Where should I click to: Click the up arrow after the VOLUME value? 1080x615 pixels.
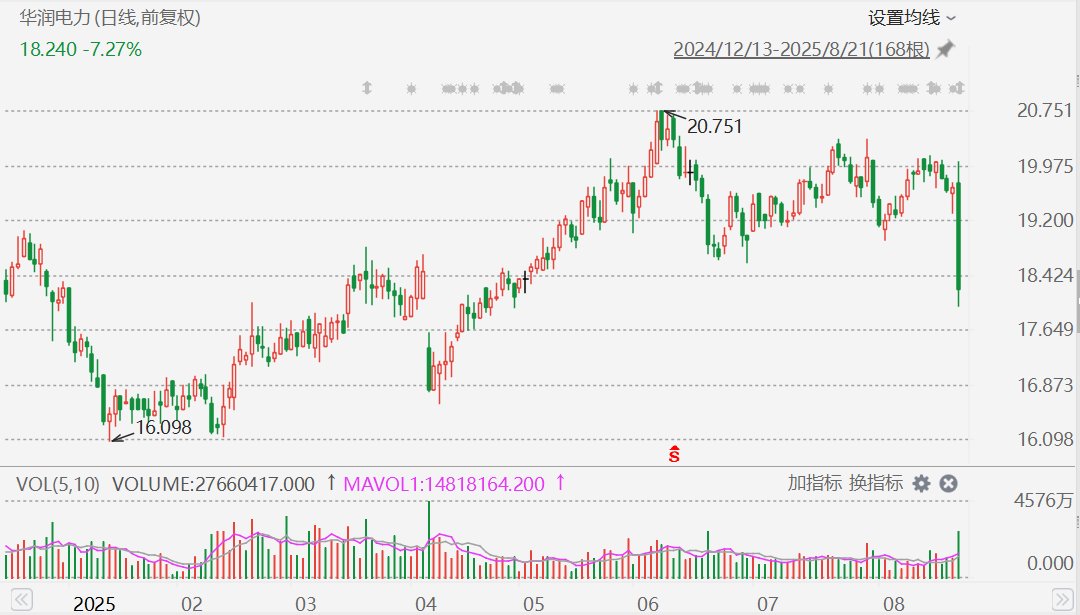pyautogui.click(x=331, y=484)
